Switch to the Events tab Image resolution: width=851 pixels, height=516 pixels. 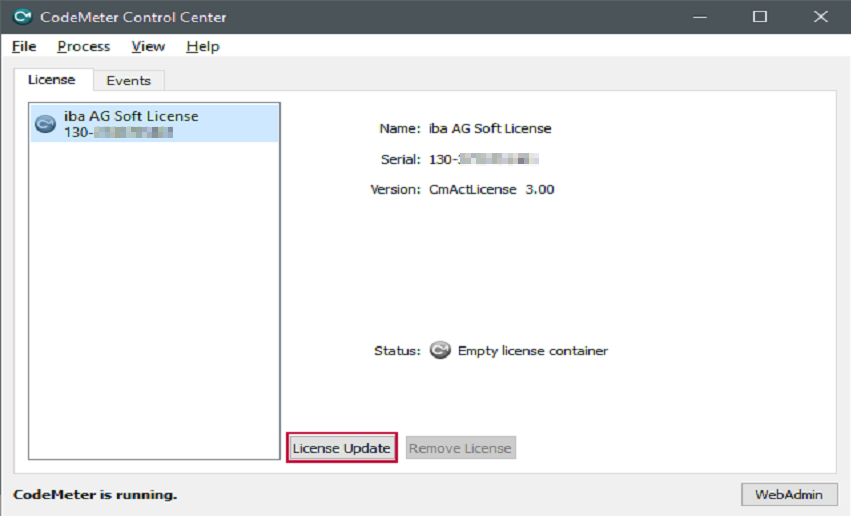[x=129, y=80]
